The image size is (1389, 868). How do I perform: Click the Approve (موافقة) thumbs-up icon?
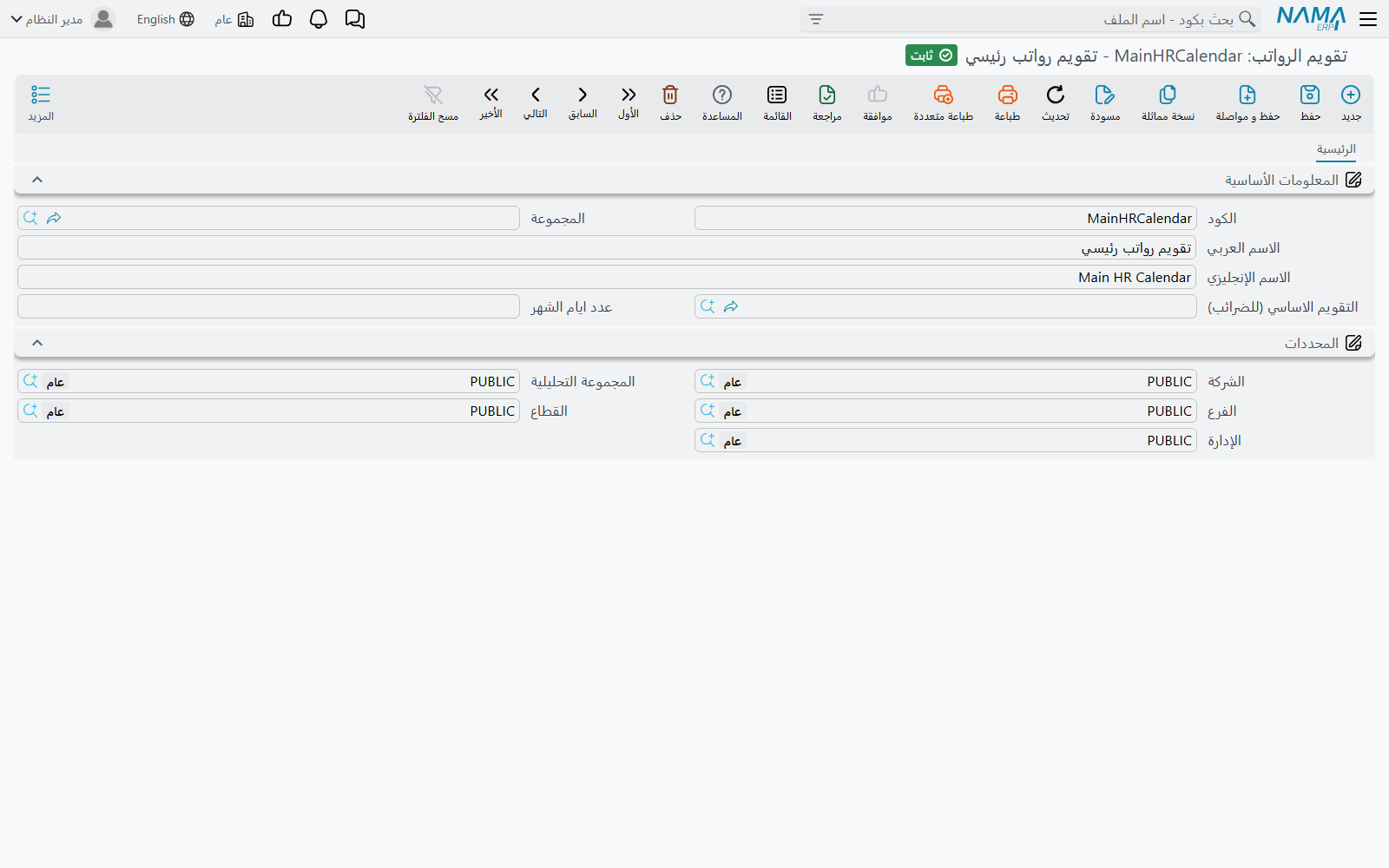click(x=878, y=95)
